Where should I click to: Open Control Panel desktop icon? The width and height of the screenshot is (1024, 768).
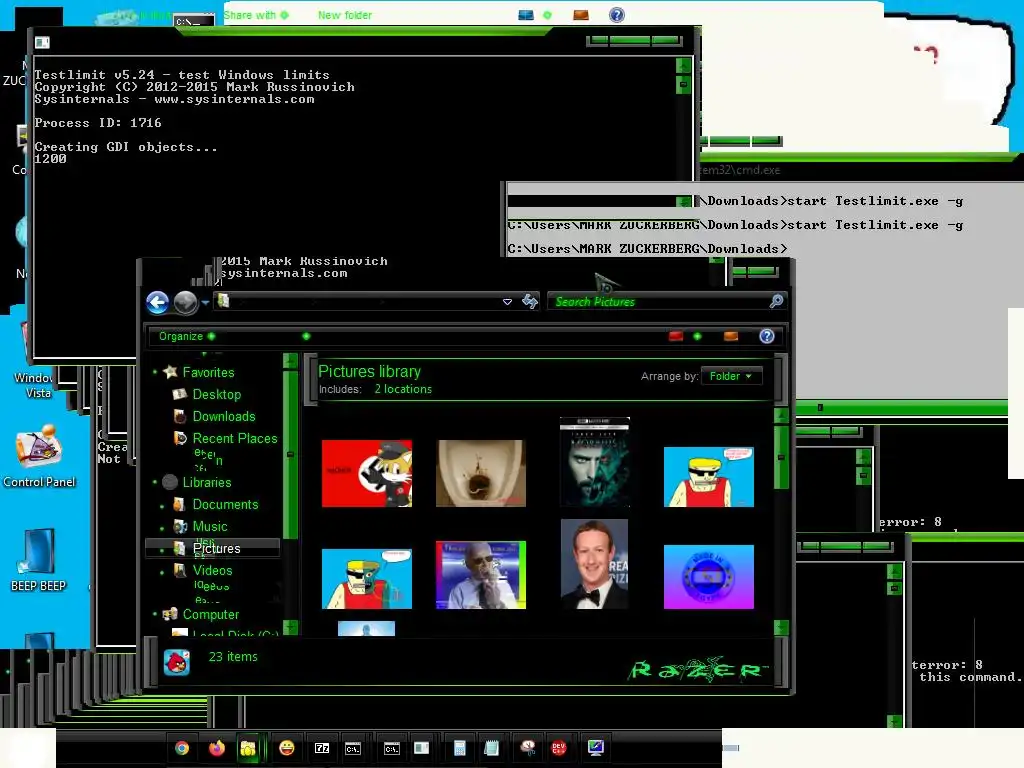click(x=39, y=457)
